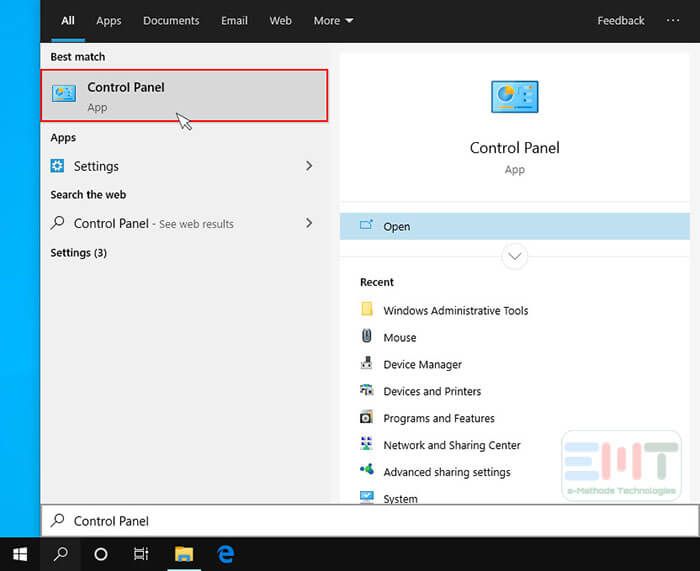Click the taskbar search magnifier icon
Viewport: 700px width, 571px height.
(60, 554)
